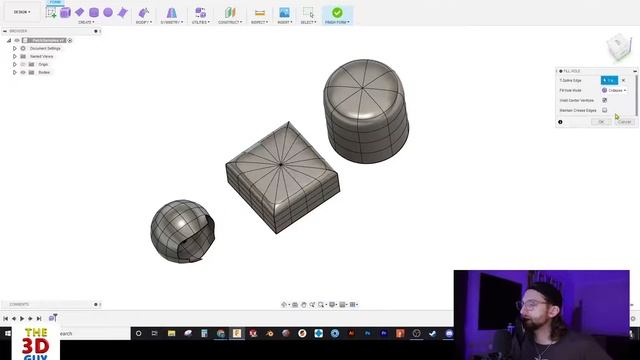Screen dimensions: 640x360
Task: Expand the Named Views tree node
Action: point(15,56)
